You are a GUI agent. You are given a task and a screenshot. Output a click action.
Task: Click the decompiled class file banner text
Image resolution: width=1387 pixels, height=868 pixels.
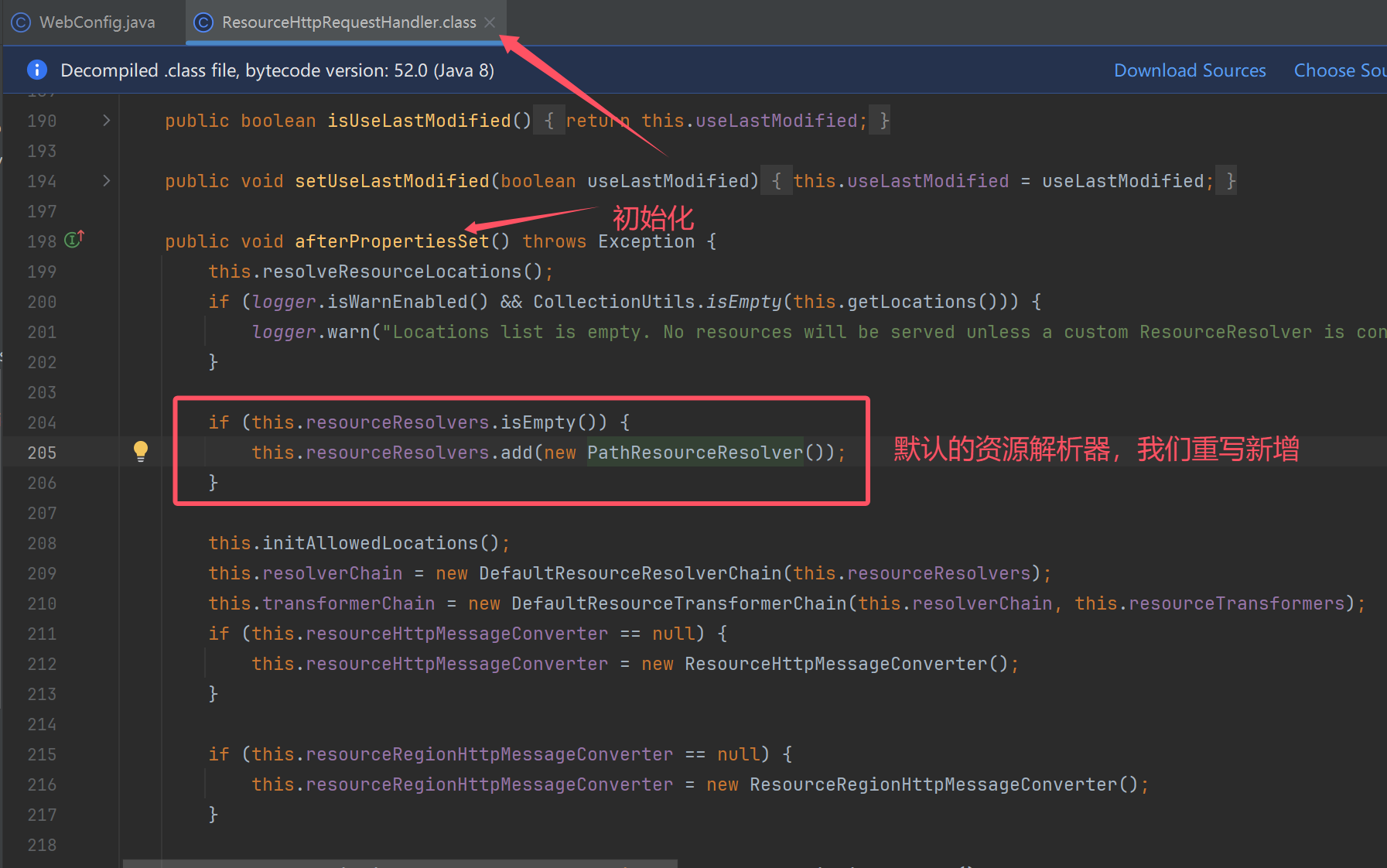coord(277,70)
